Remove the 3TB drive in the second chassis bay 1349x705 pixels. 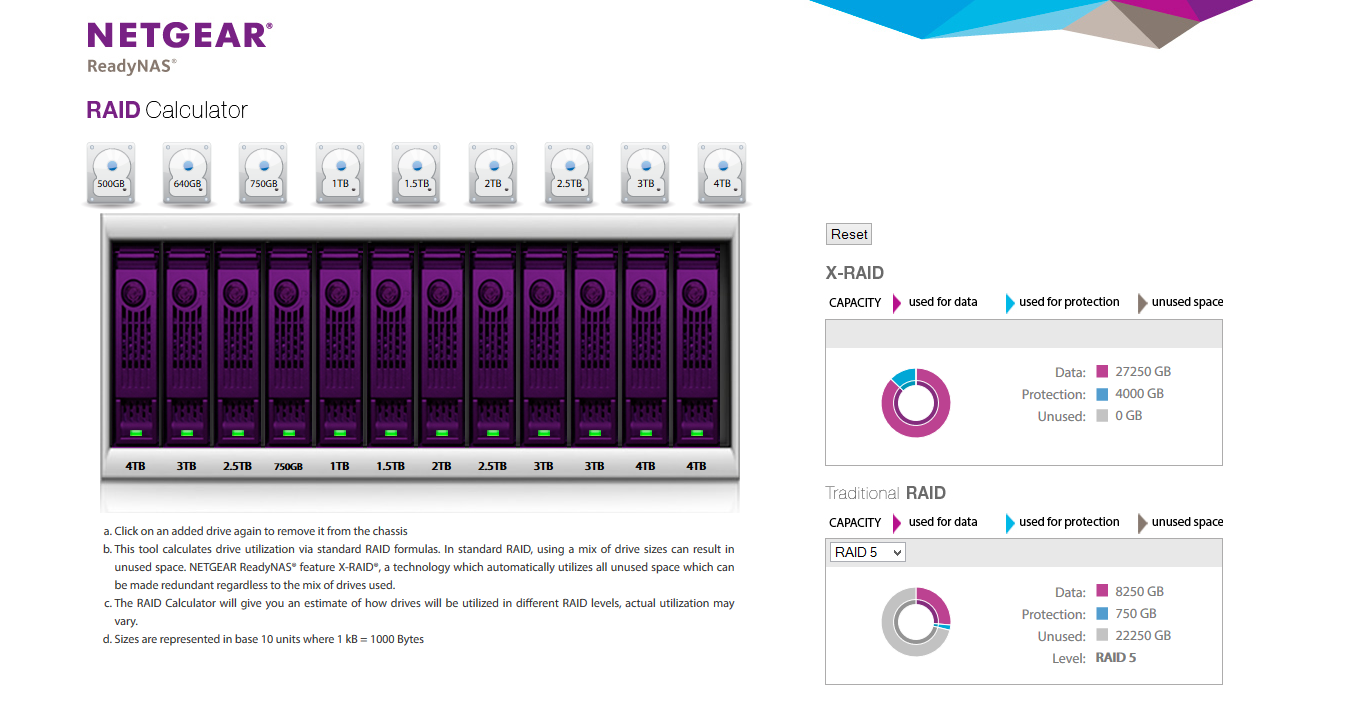click(x=187, y=345)
